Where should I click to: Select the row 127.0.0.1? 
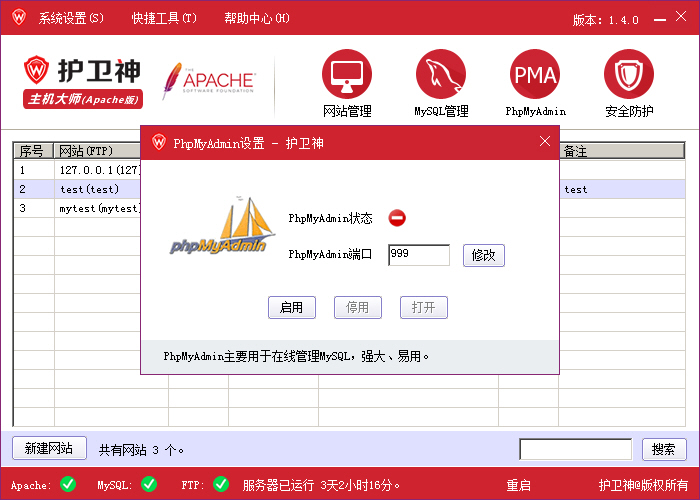click(x=77, y=170)
